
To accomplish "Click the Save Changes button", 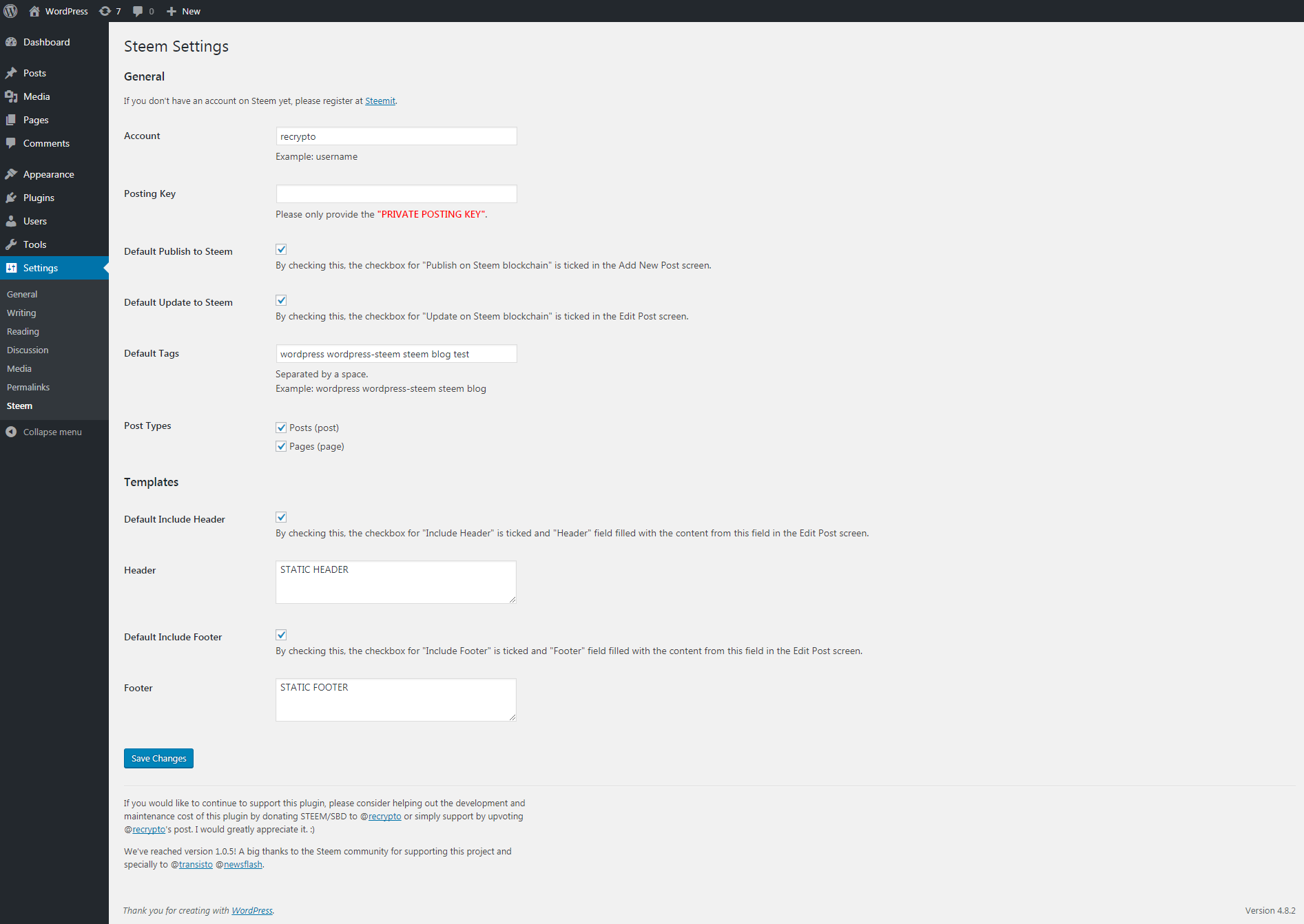I will (x=158, y=758).
